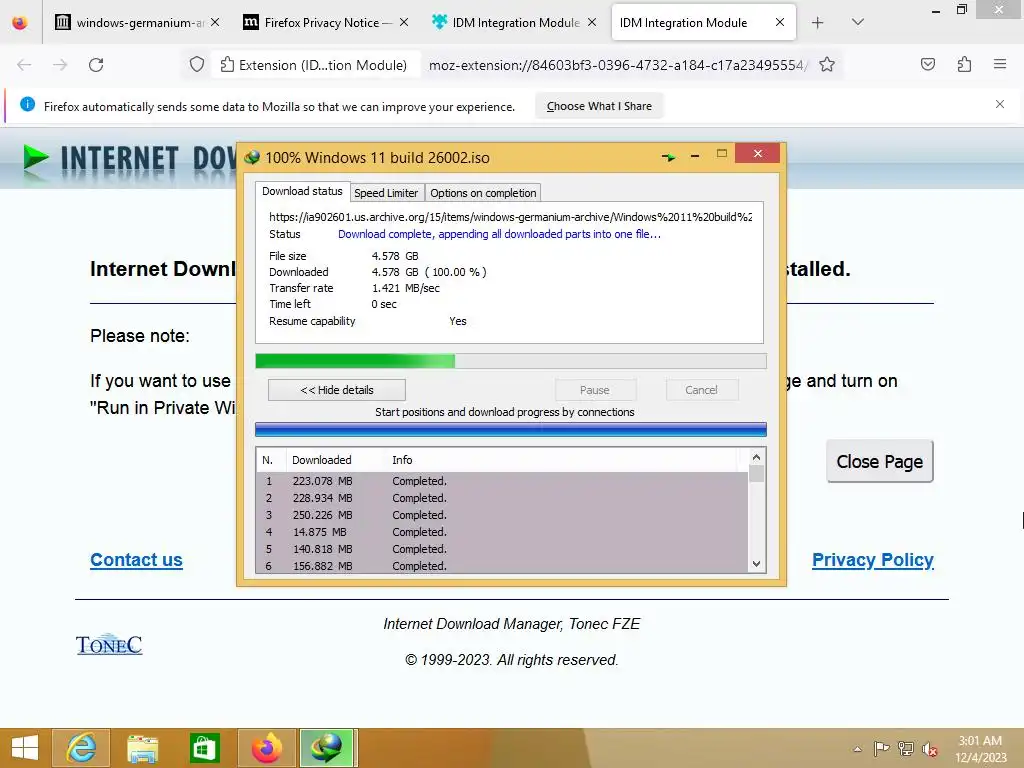Image resolution: width=1024 pixels, height=768 pixels.
Task: Go forward to next page
Action: (60, 65)
